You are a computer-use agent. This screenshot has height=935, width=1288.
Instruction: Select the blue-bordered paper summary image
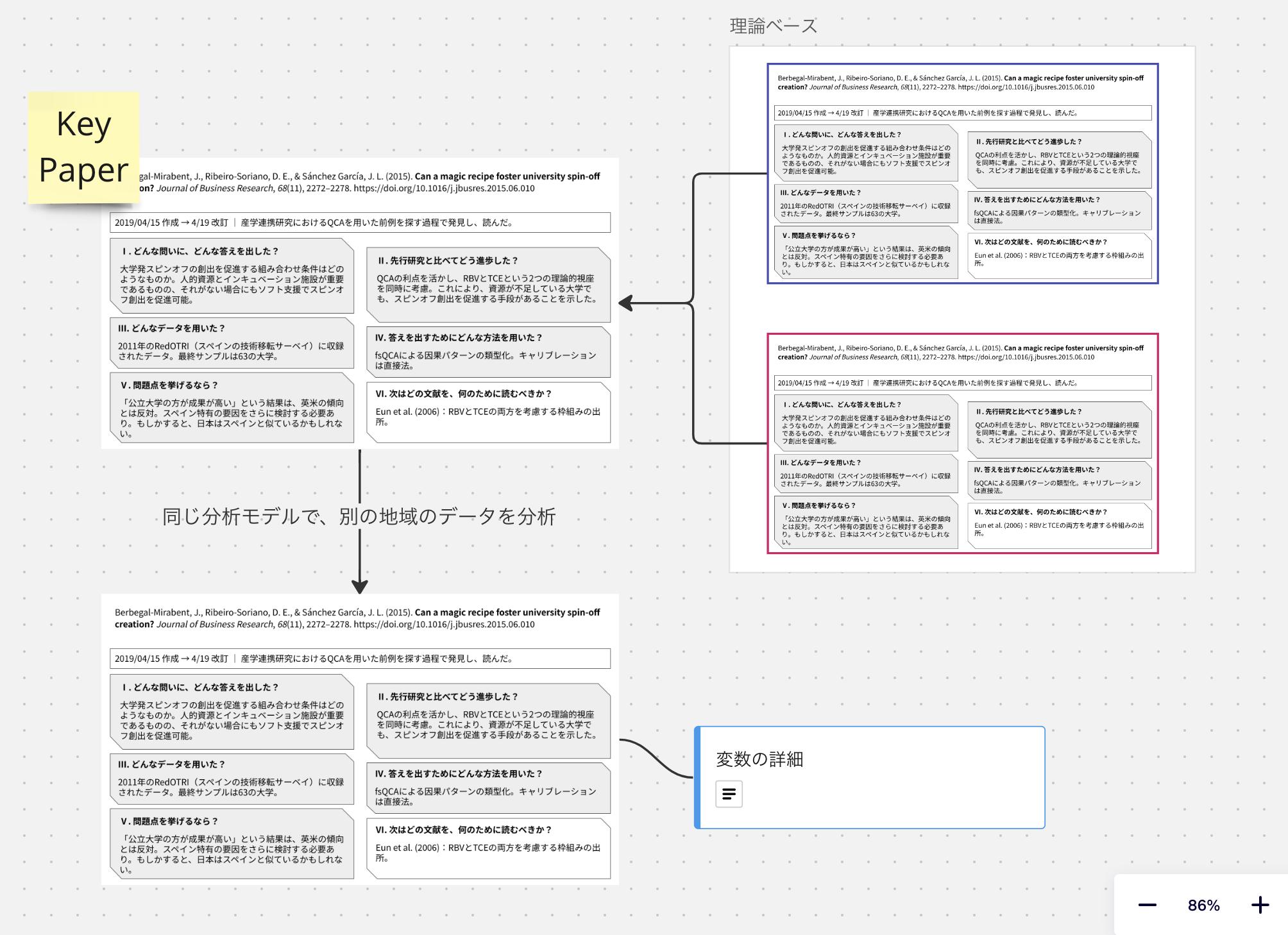[x=962, y=173]
